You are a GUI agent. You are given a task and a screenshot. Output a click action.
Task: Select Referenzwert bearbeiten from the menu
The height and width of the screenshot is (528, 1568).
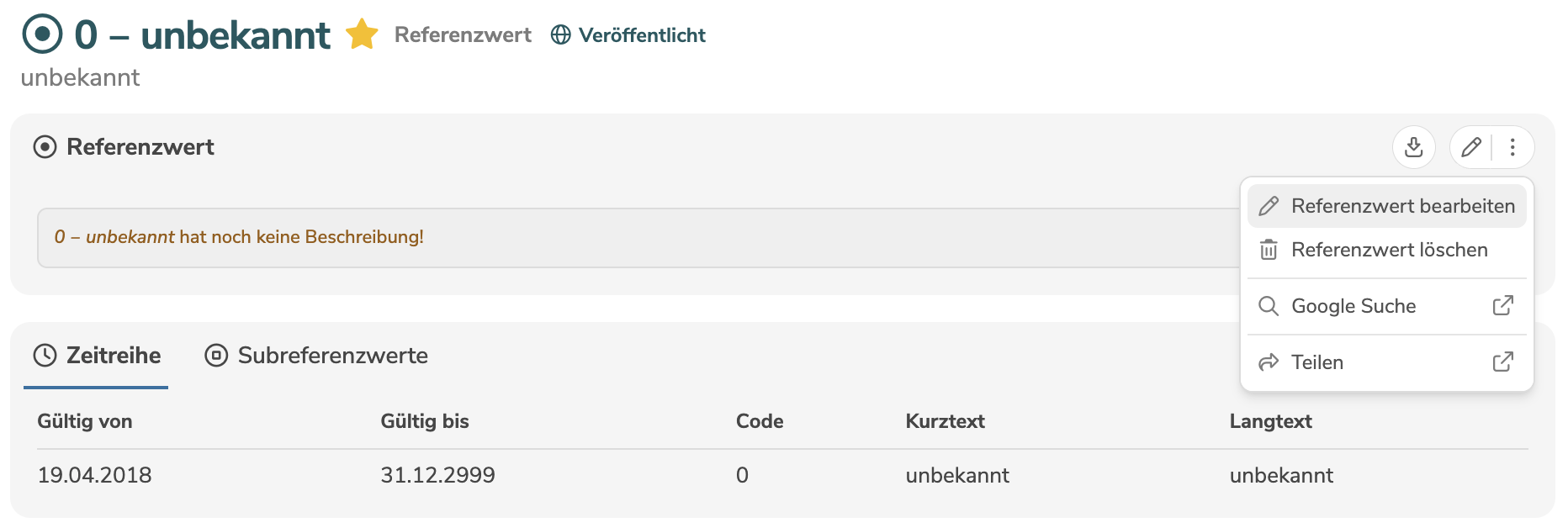pos(1402,205)
